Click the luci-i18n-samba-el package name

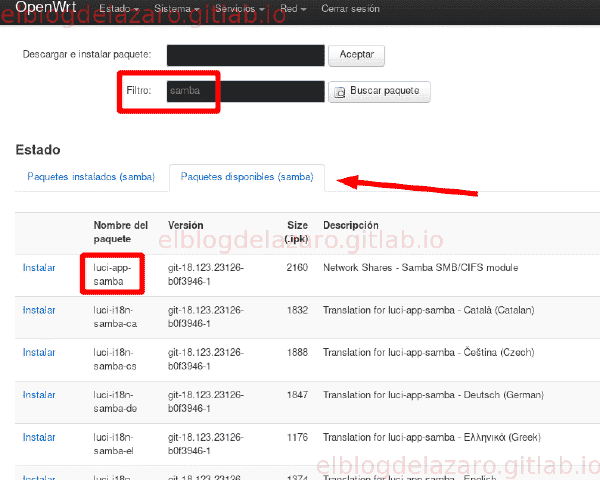114,444
